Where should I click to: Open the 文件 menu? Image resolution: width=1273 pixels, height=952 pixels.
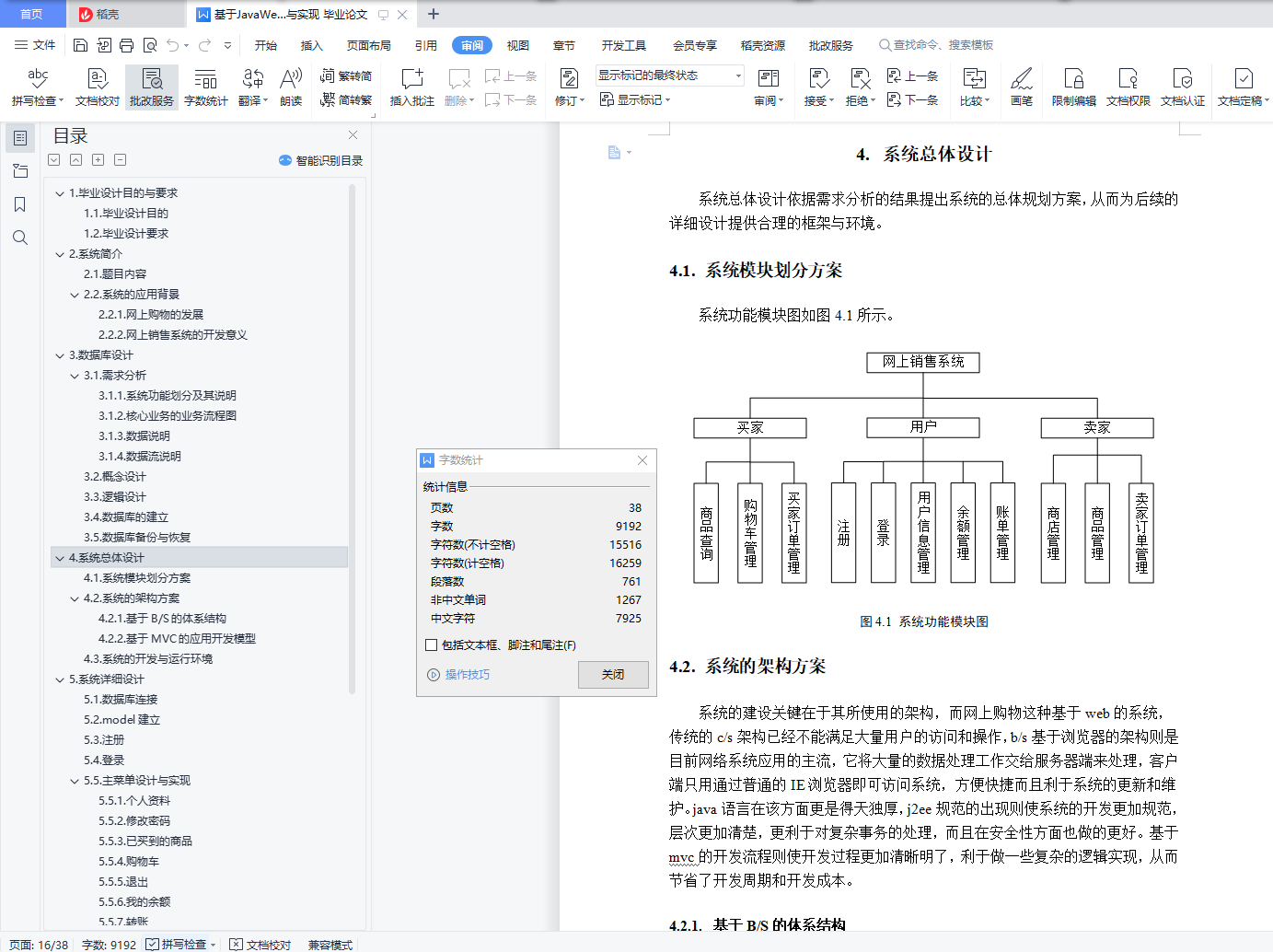36,45
